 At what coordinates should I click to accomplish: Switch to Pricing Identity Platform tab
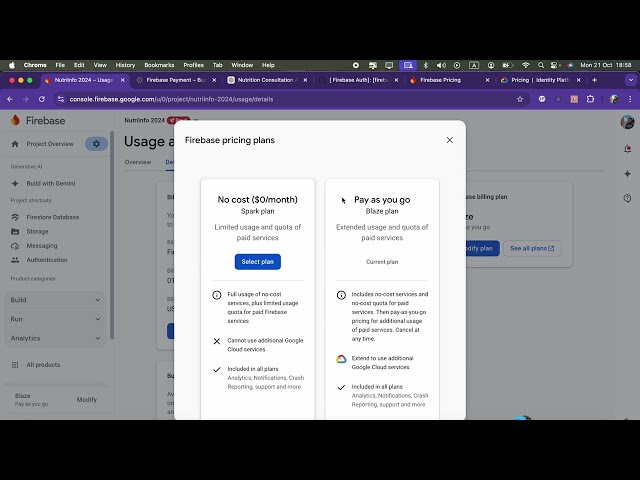coord(540,80)
